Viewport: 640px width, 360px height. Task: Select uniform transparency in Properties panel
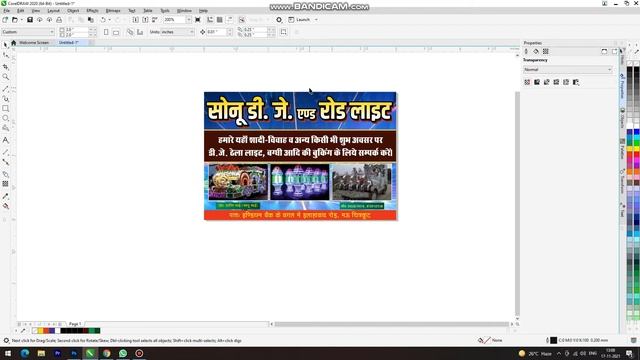click(537, 82)
